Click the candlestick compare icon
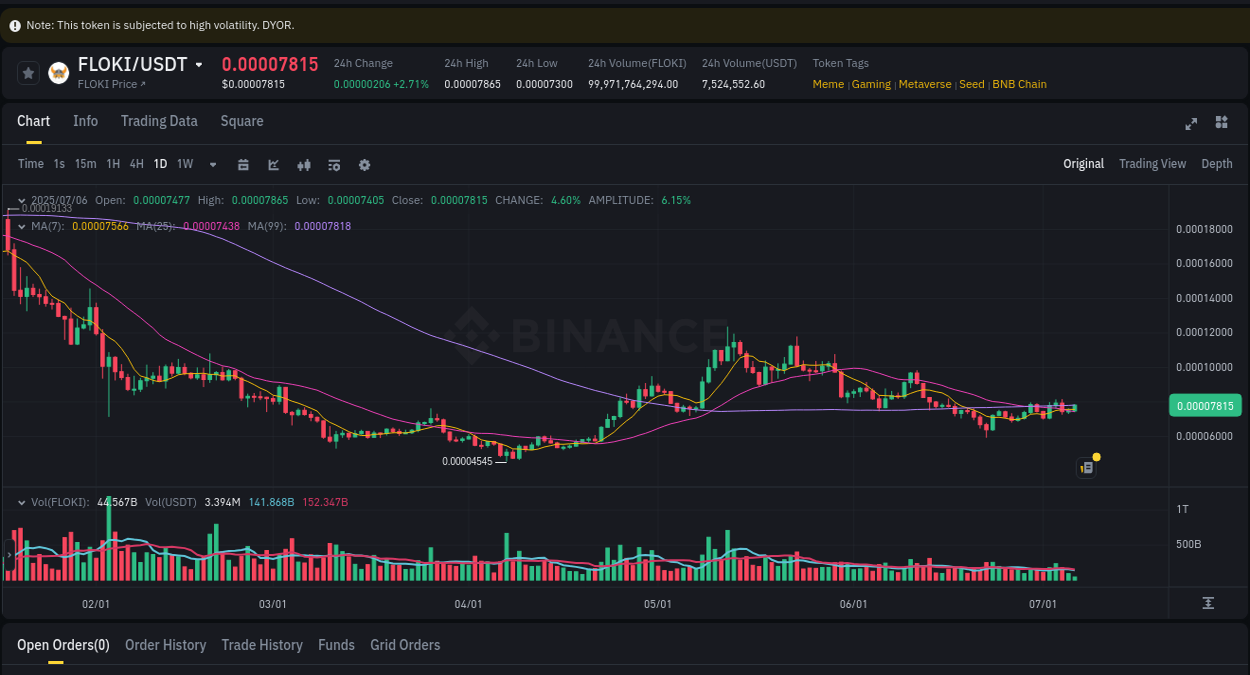1250x675 pixels. click(304, 164)
